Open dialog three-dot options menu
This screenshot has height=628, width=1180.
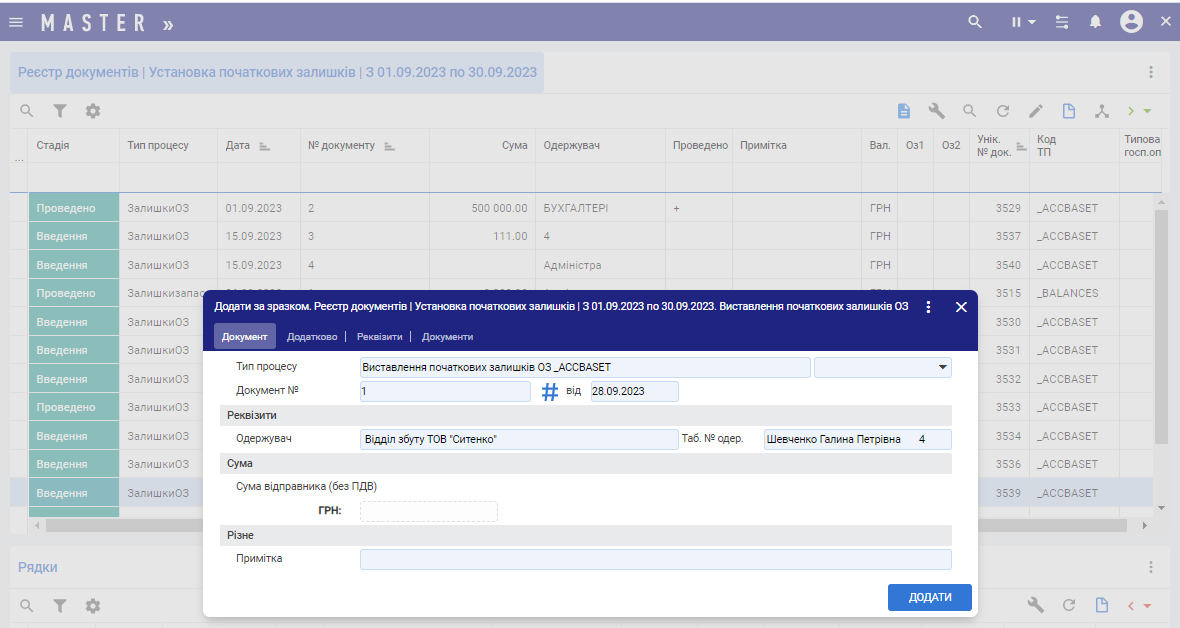[x=929, y=307]
